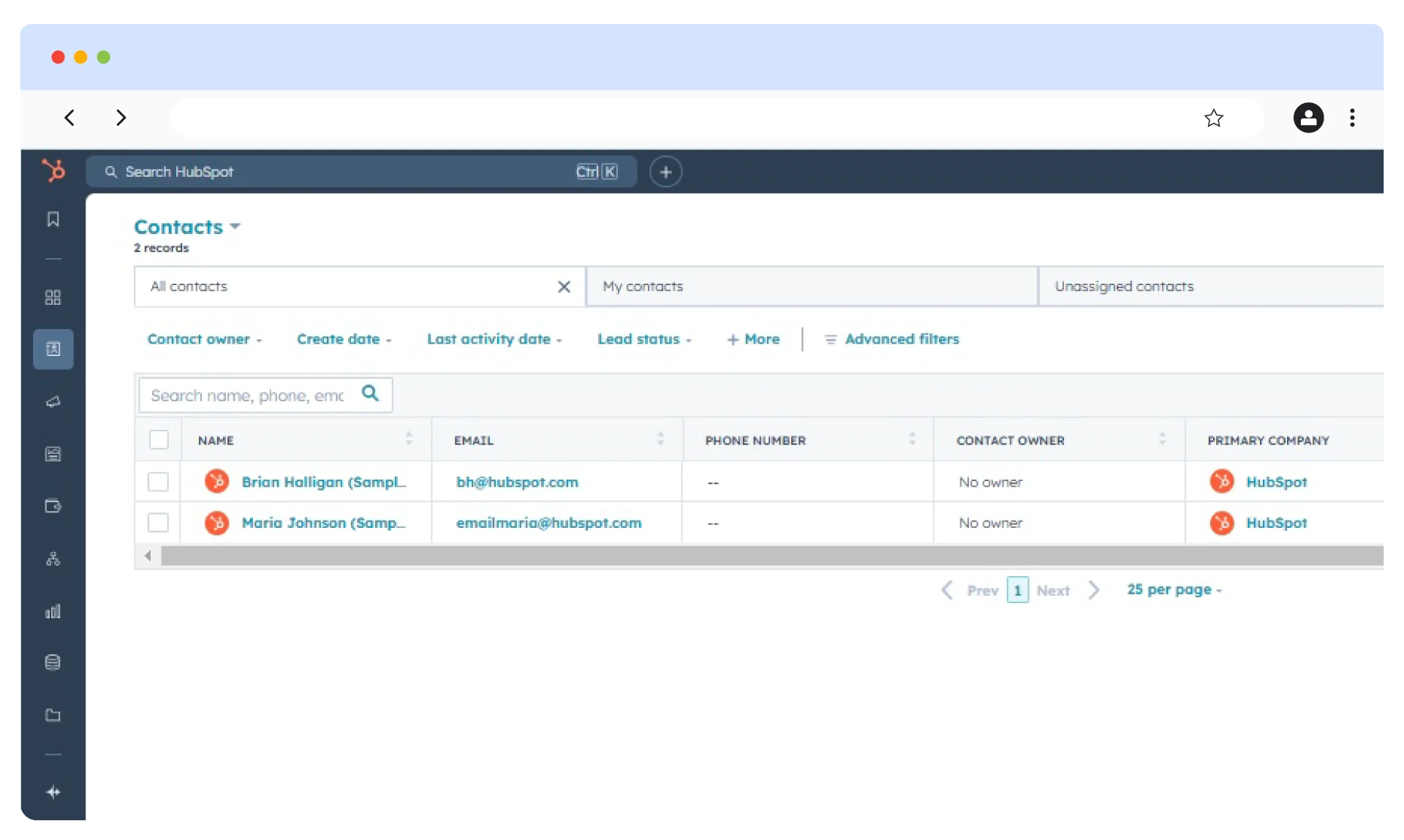
Task: Bookmark page with the star icon
Action: pyautogui.click(x=1214, y=118)
